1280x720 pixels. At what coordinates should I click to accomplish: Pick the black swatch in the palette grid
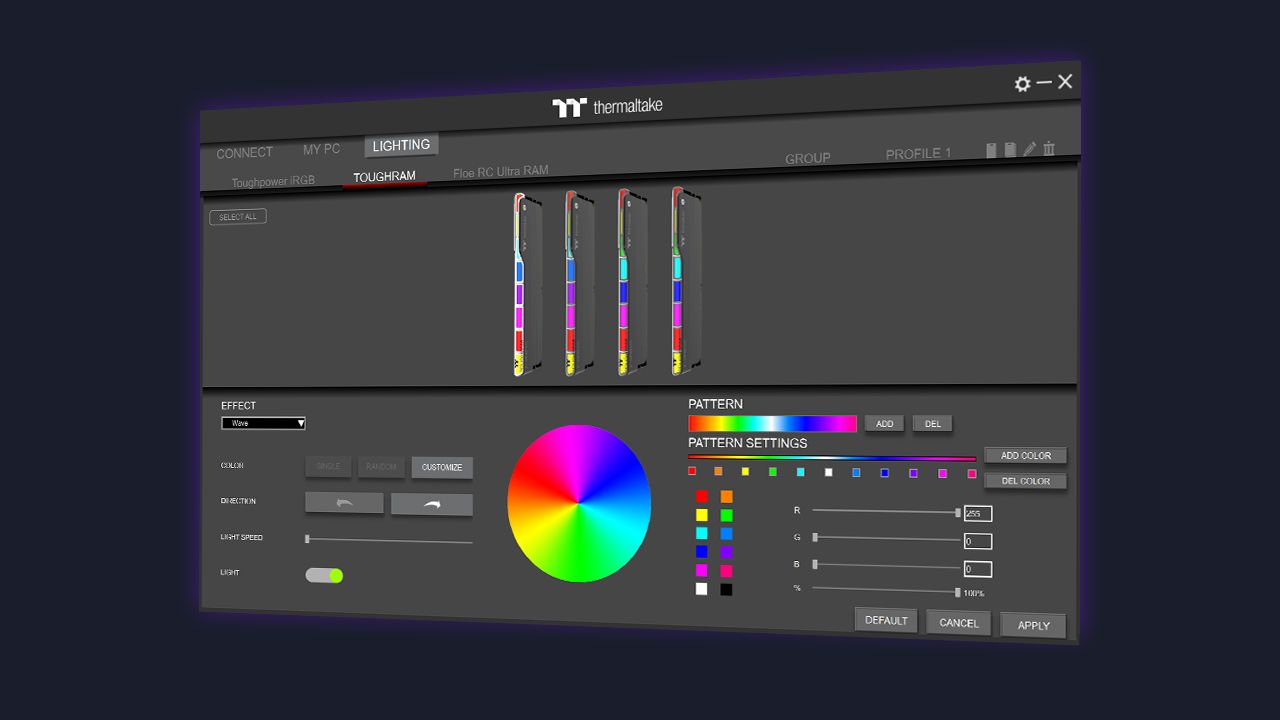pyautogui.click(x=726, y=590)
